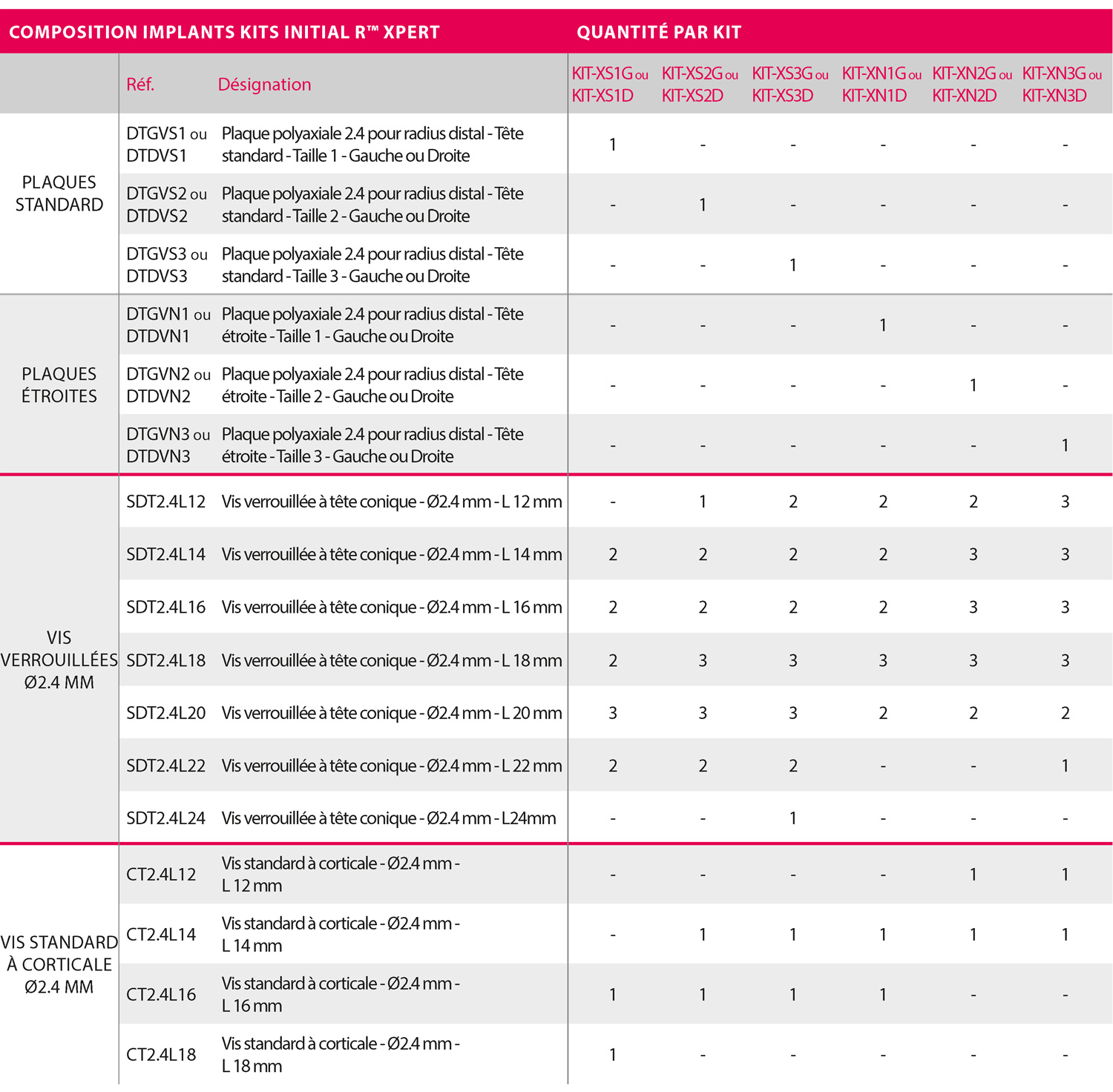Click the 'Vis verrouillées Ø2.4 mm' category cell

click(x=59, y=660)
